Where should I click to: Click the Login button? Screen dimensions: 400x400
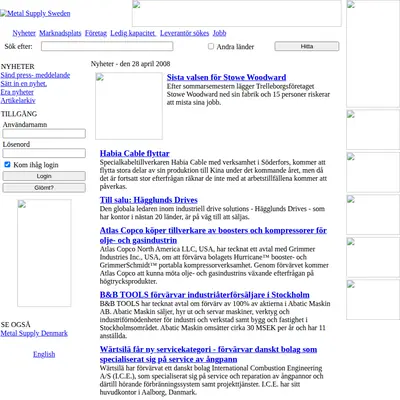click(44, 176)
